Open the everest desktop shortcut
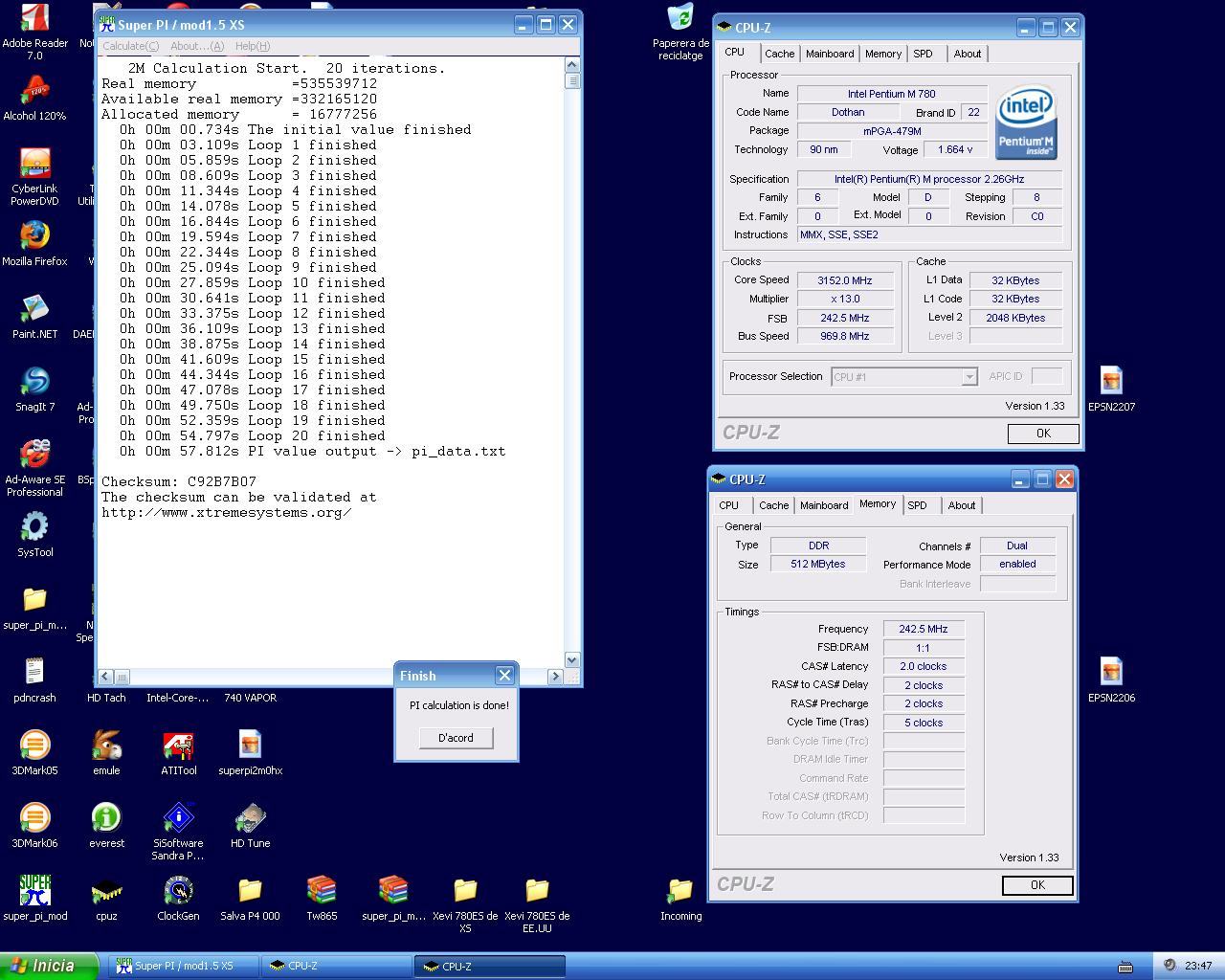Image resolution: width=1225 pixels, height=980 pixels. (106, 818)
